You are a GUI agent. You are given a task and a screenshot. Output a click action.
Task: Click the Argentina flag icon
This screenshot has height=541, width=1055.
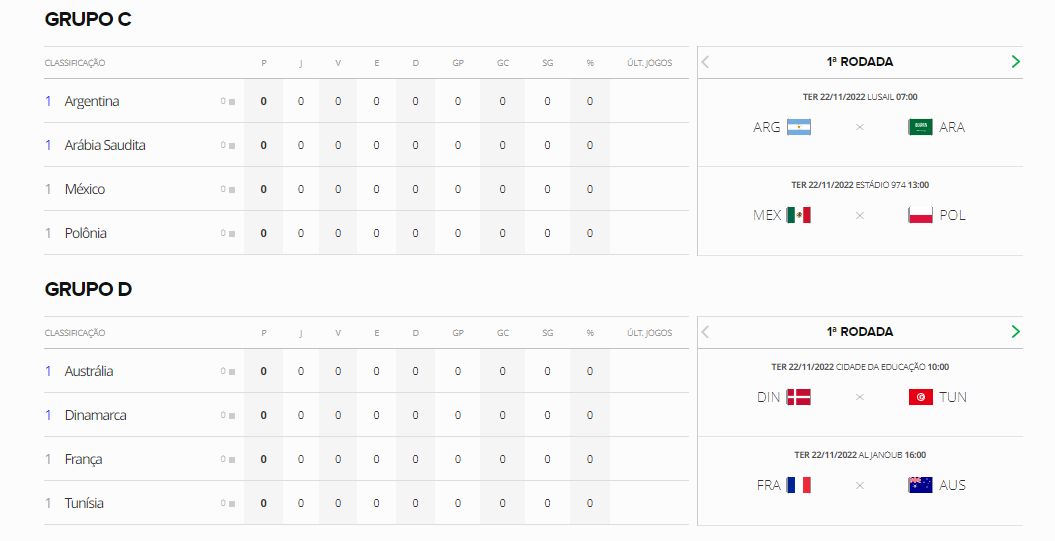tap(799, 127)
